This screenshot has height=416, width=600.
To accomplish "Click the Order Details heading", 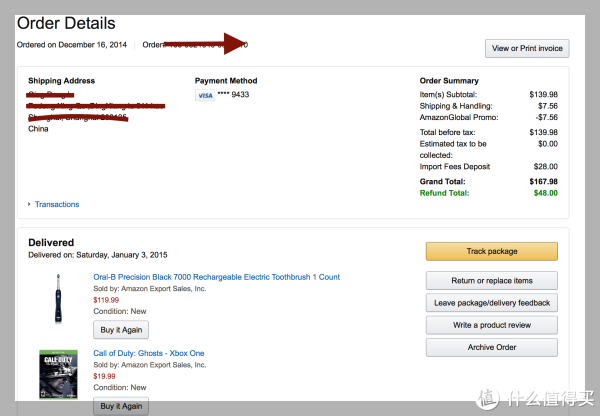I will [66, 23].
